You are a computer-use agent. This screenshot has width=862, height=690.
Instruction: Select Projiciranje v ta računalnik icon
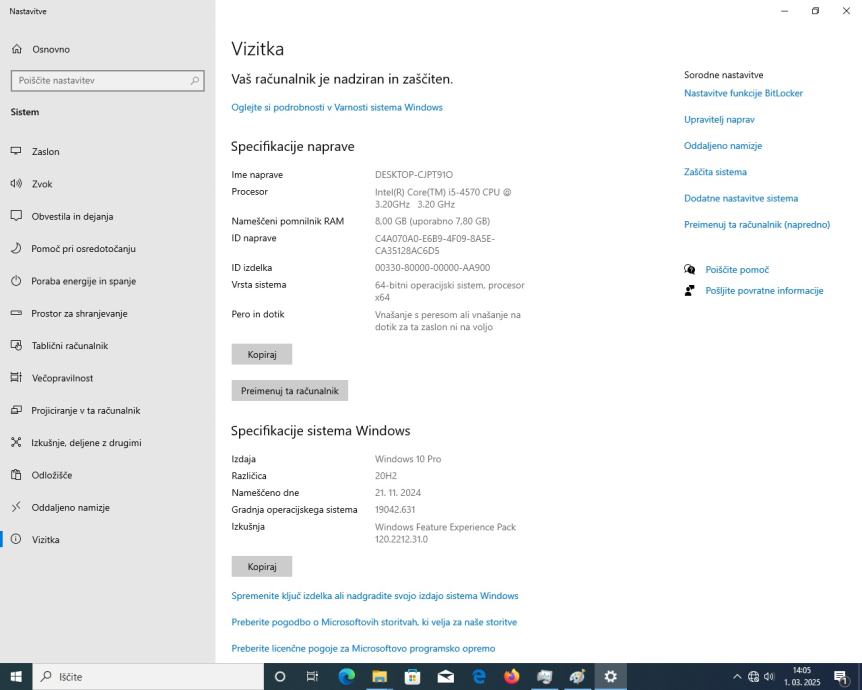pos(16,410)
